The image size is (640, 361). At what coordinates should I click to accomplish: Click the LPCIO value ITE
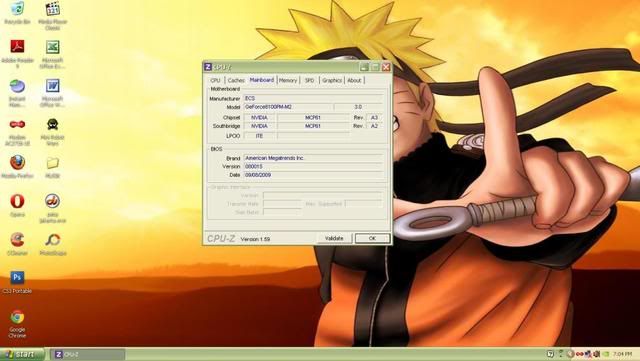[x=260, y=136]
